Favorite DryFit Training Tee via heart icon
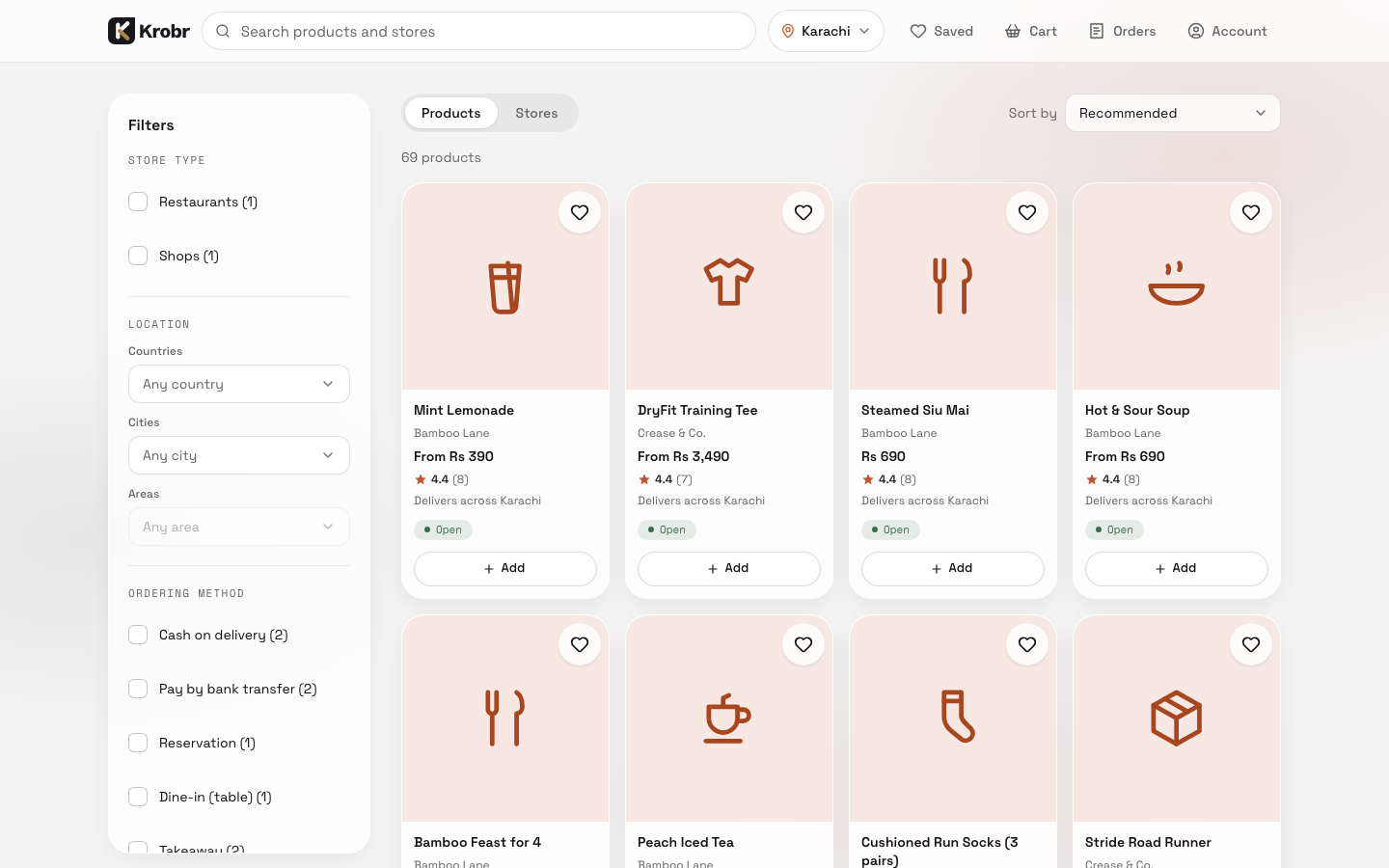 pos(803,212)
